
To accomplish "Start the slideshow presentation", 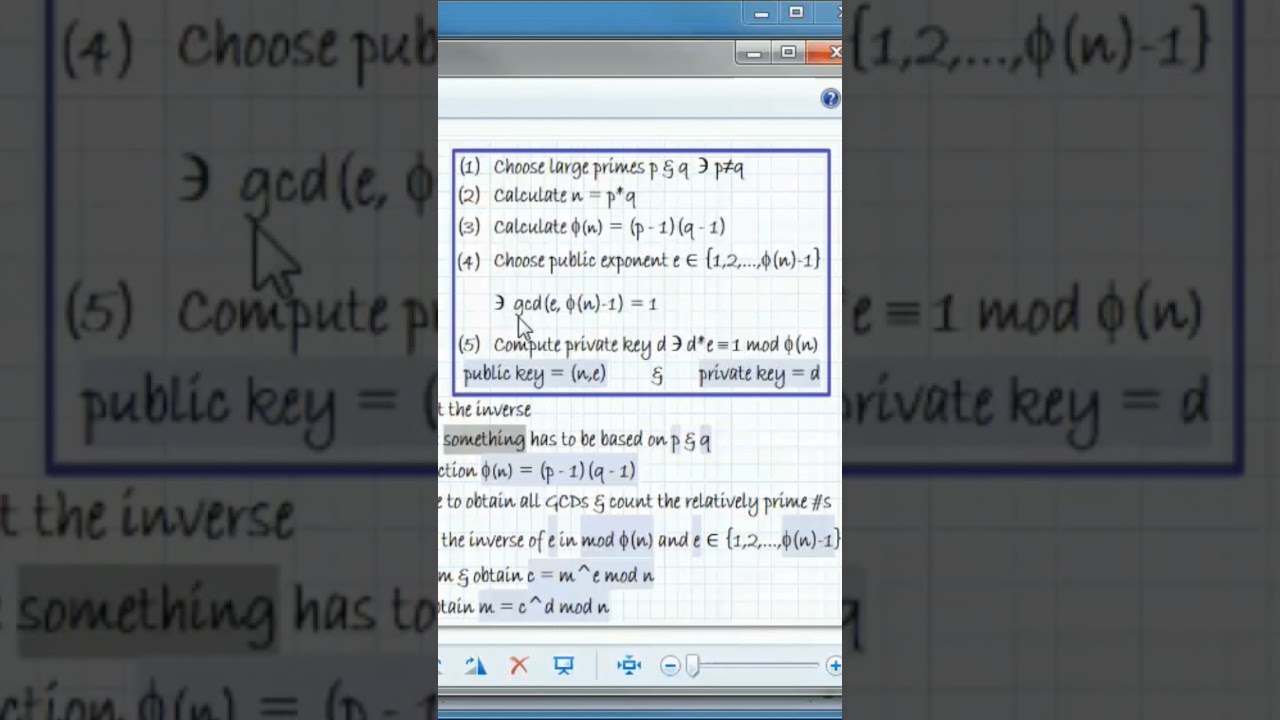I will [564, 666].
